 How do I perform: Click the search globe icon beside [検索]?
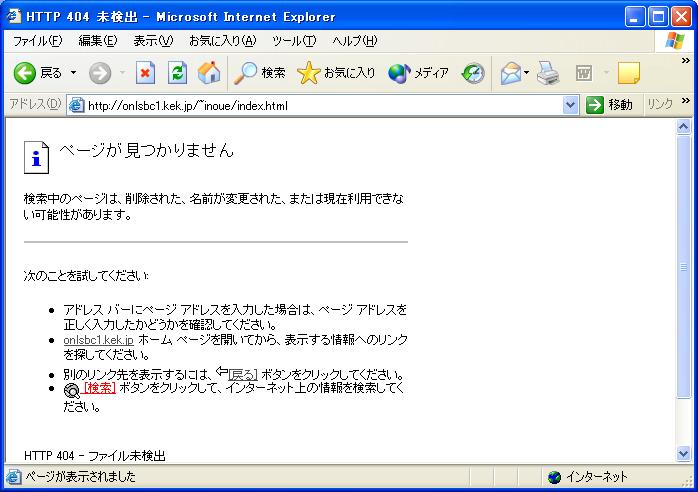71,390
